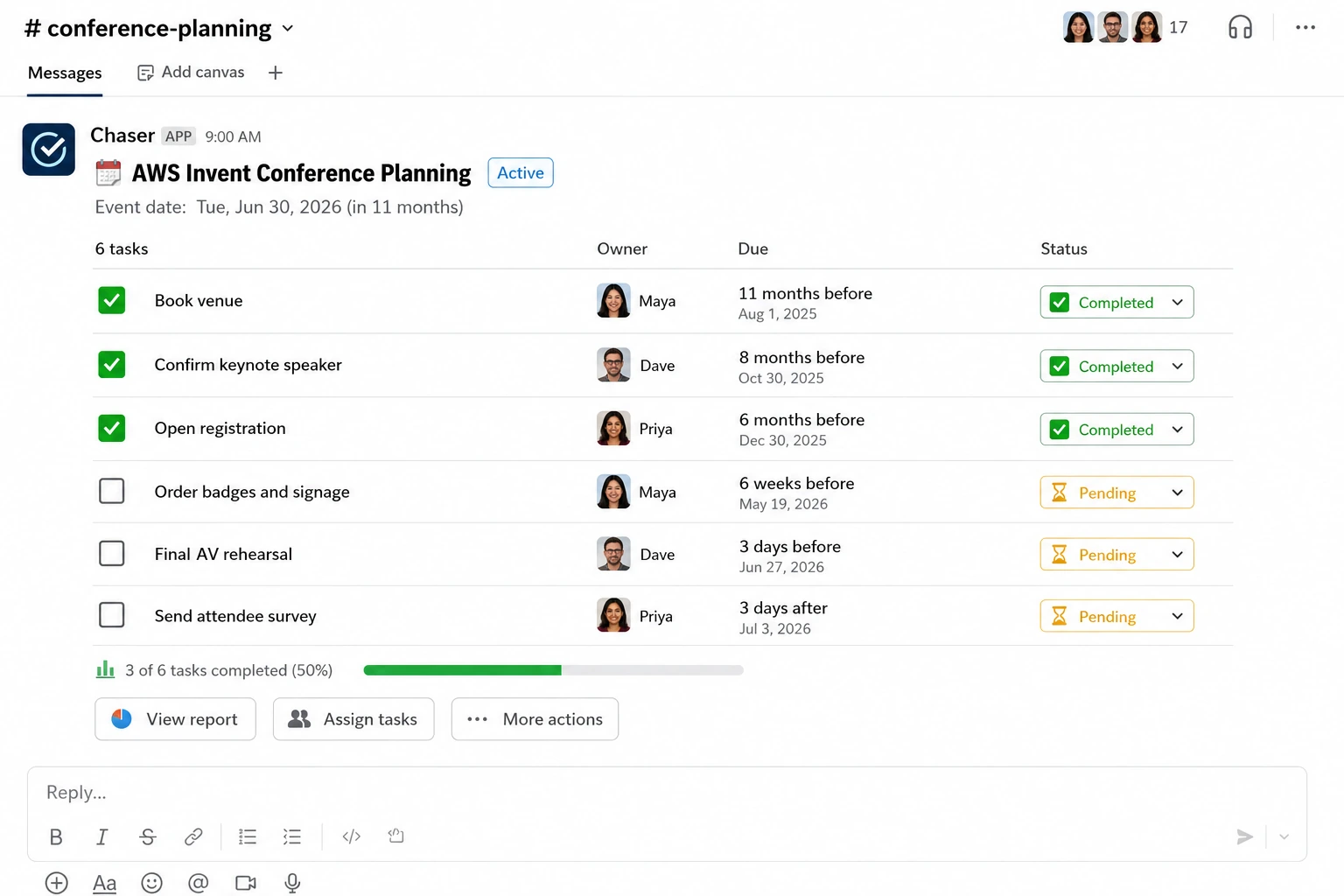The width and height of the screenshot is (1344, 896).
Task: Record a video clip
Action: pos(246,883)
